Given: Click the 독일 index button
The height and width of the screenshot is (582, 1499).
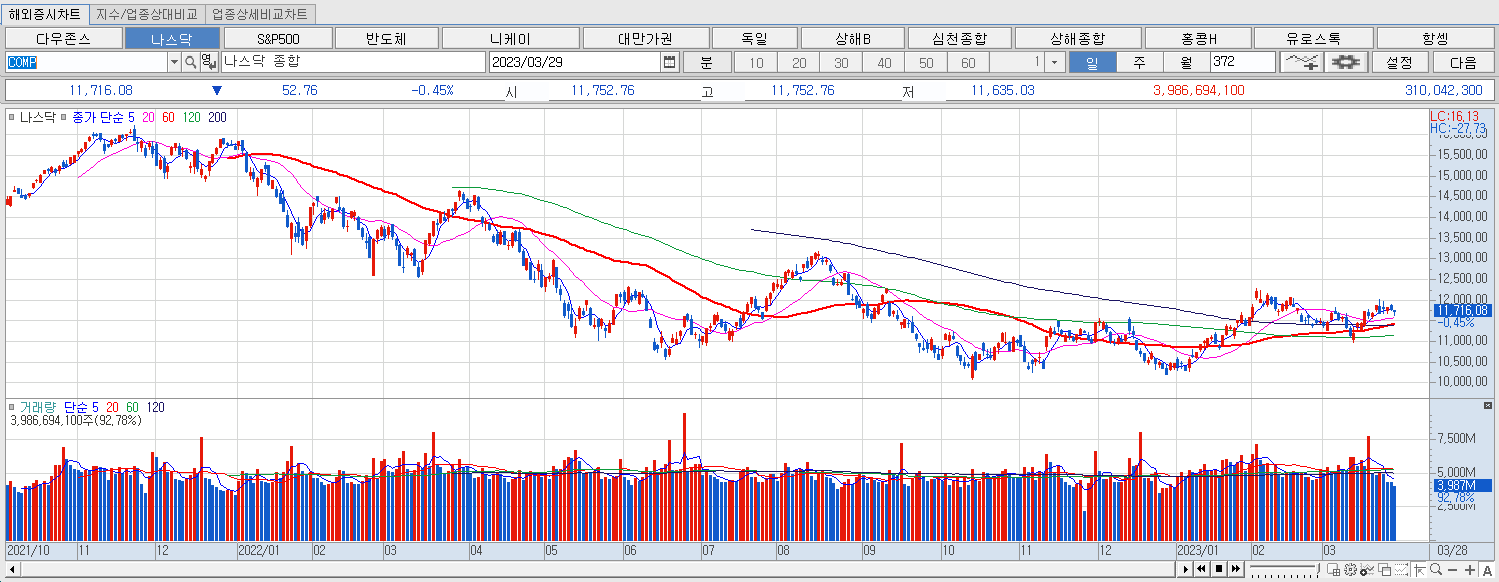Looking at the screenshot, I should coord(754,39).
